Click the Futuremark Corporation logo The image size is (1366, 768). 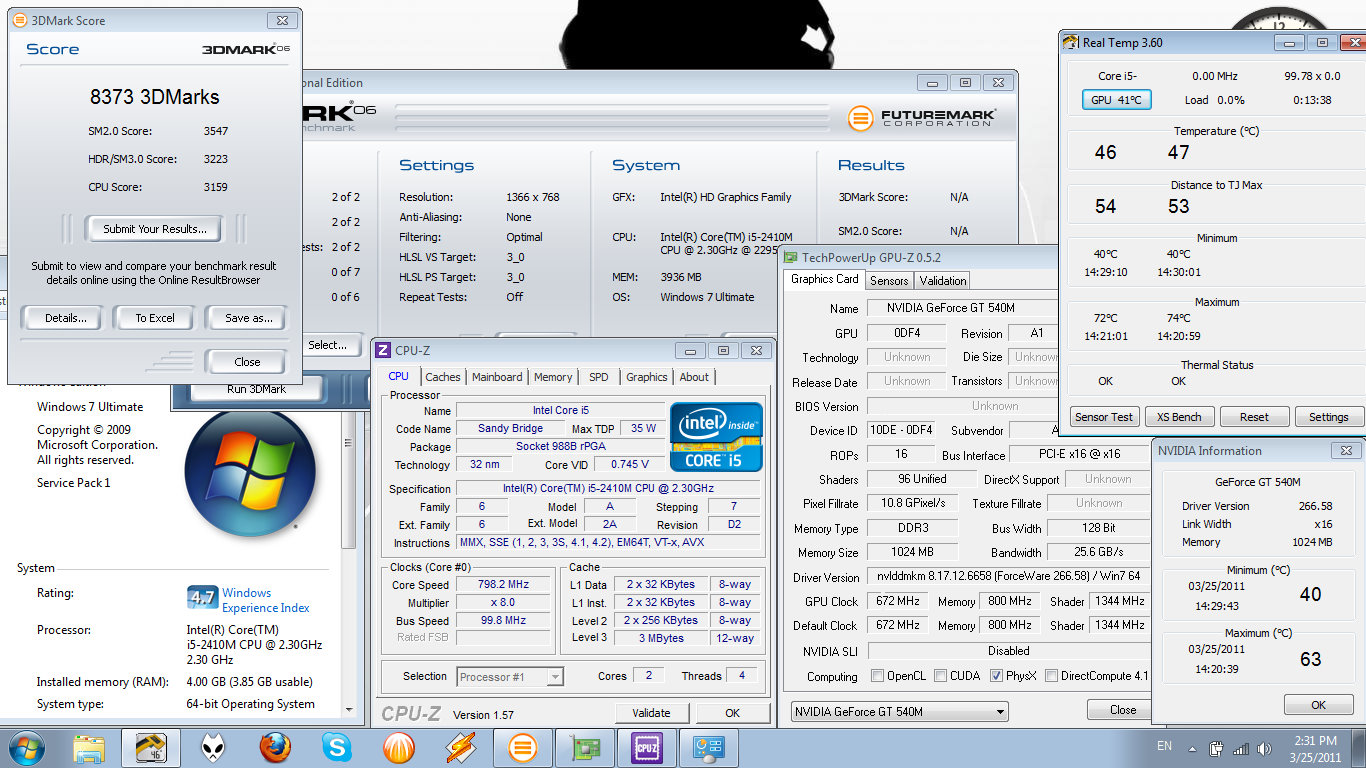922,118
